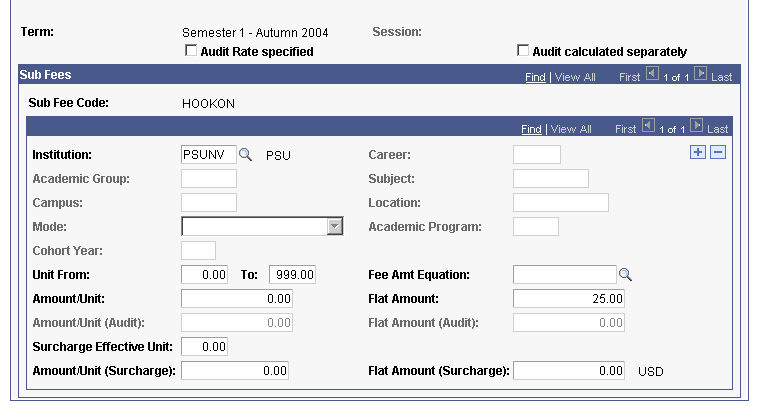Show previous row in inner grid header
The image size is (757, 410).
(648, 126)
